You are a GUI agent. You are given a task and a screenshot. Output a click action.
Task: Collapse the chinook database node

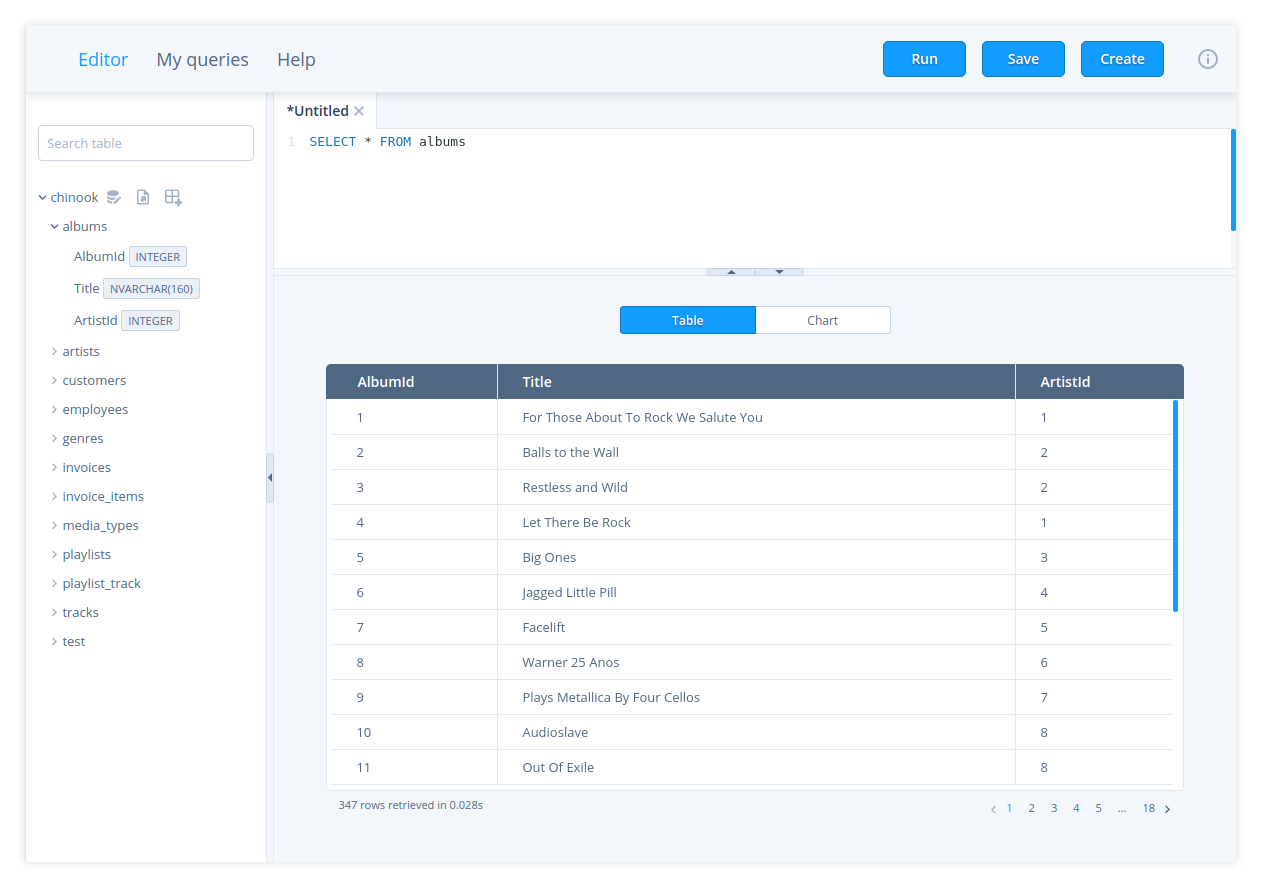point(43,198)
